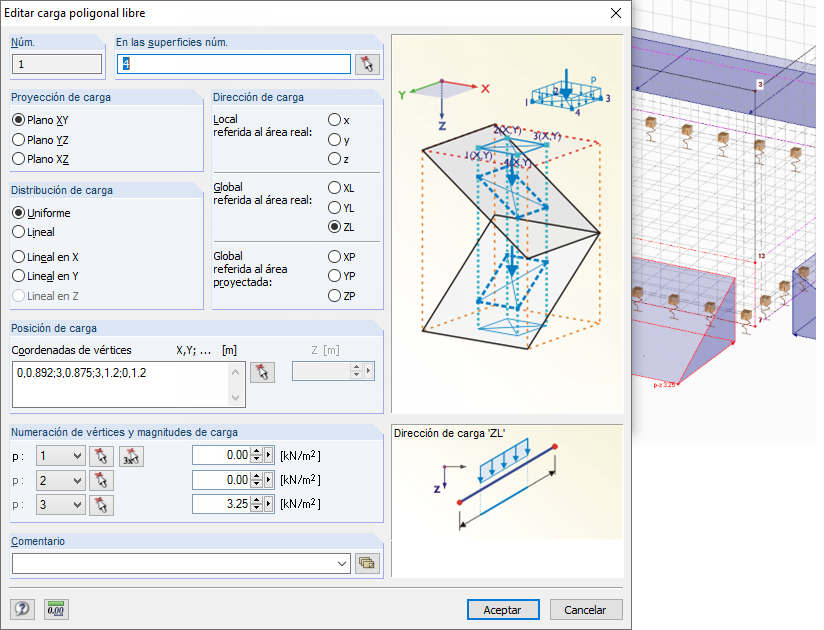Click load magnitude field 3.25
Screen dimensions: 824x630
pyautogui.click(x=221, y=504)
